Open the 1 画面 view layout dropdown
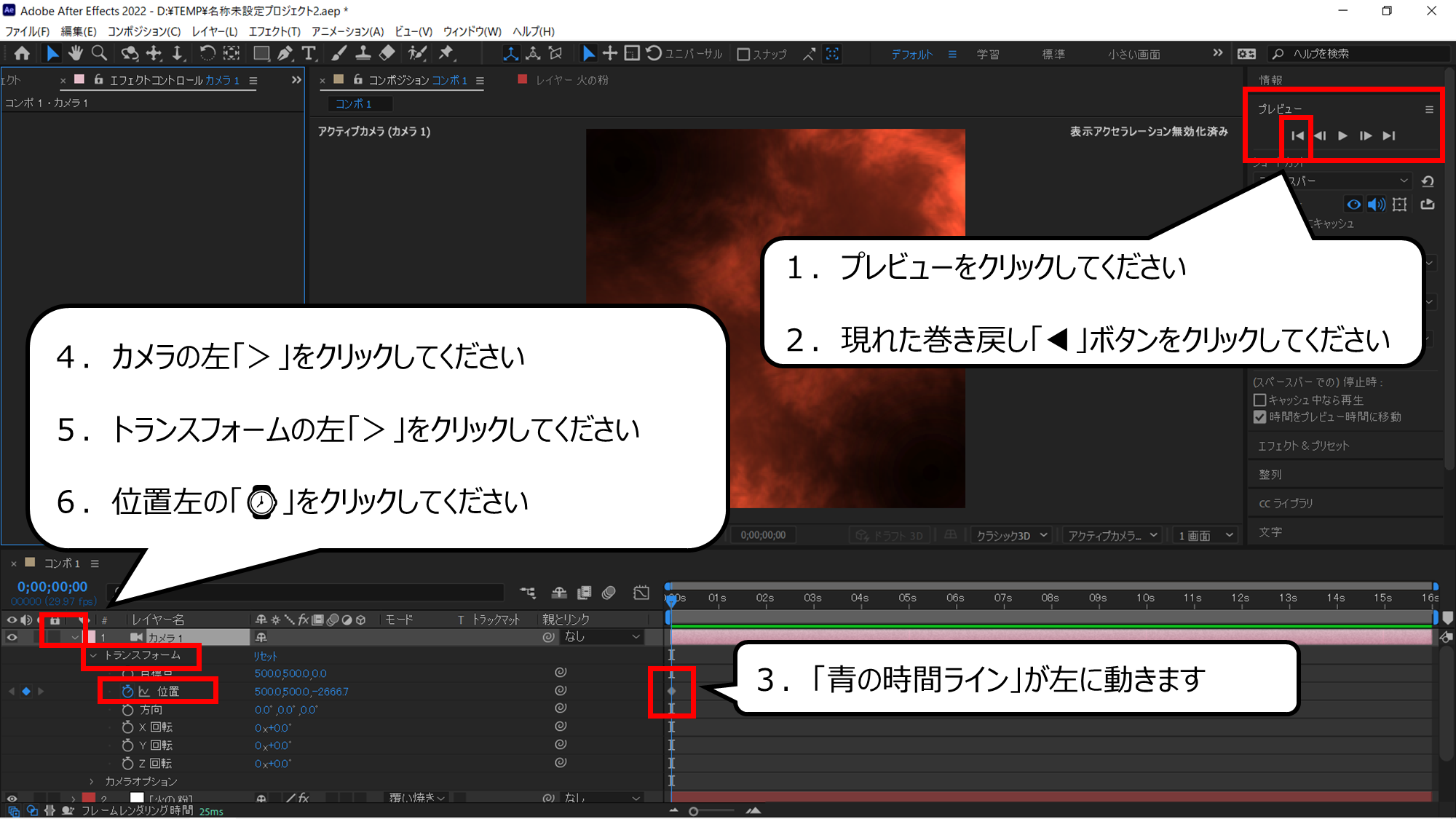 pyautogui.click(x=1206, y=535)
